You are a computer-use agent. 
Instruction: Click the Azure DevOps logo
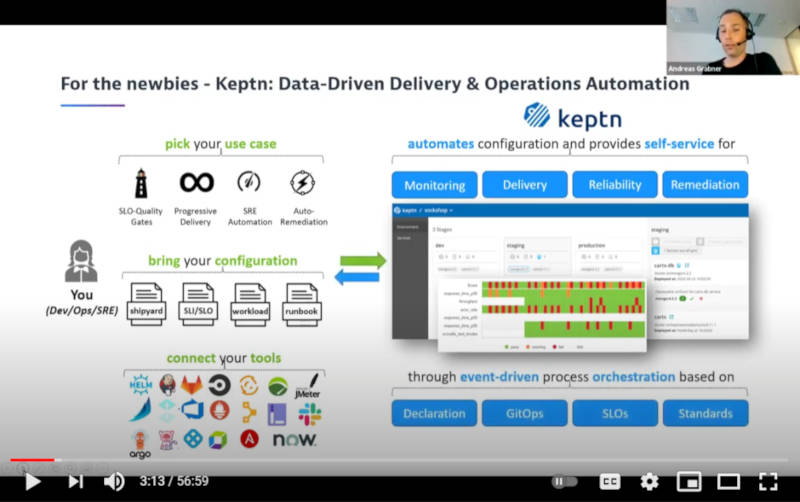pos(193,410)
